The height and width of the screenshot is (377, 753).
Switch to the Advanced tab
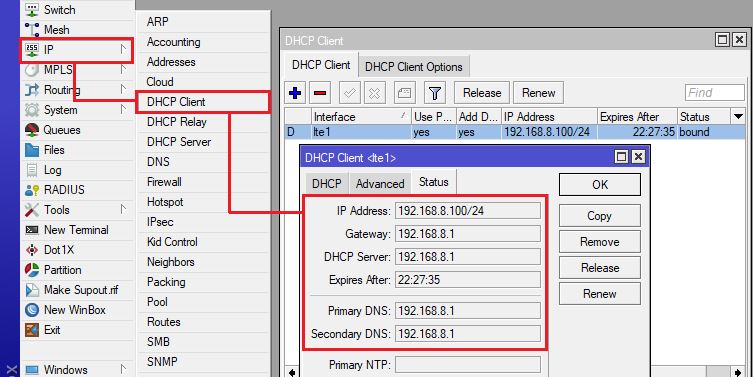380,184
